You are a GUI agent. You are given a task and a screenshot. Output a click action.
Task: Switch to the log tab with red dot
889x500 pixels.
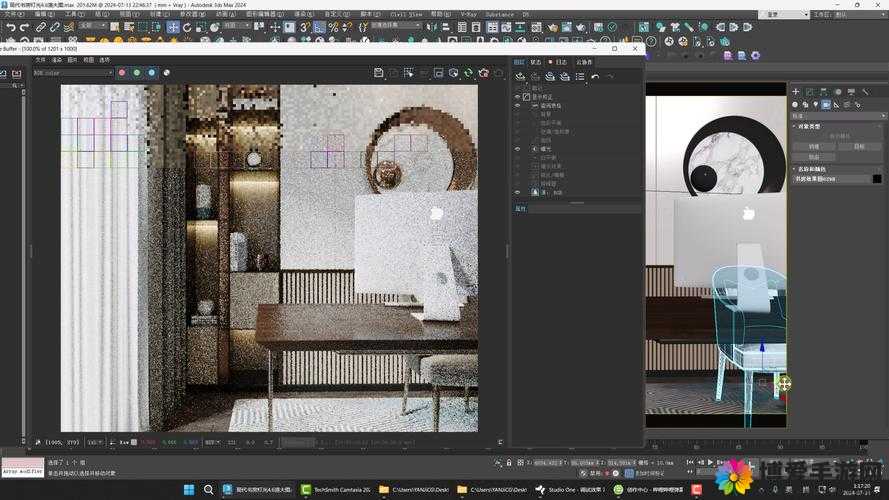tap(558, 62)
